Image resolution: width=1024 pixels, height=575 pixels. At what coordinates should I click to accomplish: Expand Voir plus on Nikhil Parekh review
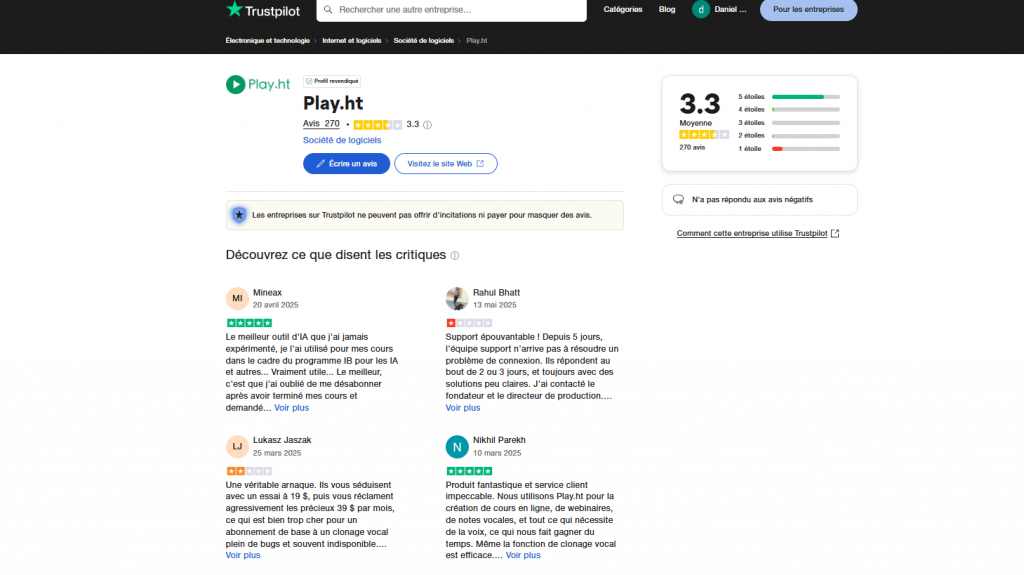[523, 555]
